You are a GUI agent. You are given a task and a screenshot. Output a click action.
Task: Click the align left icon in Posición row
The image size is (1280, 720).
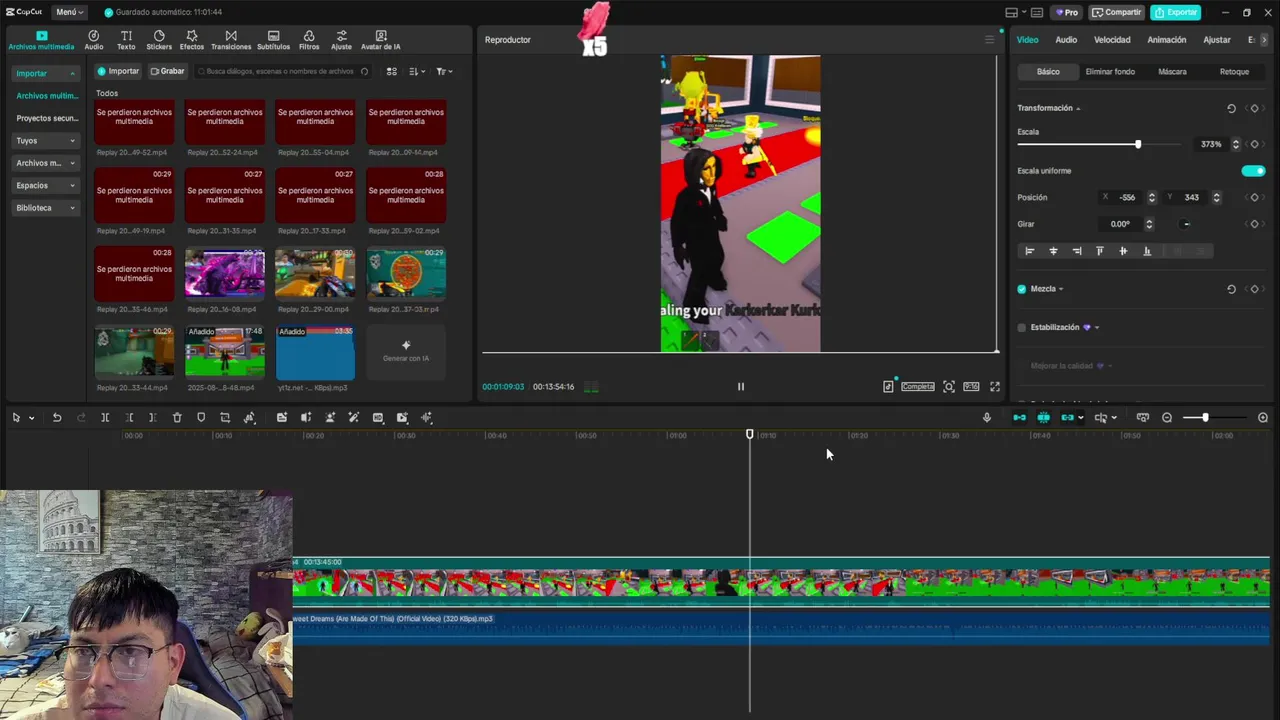[x=1029, y=251]
